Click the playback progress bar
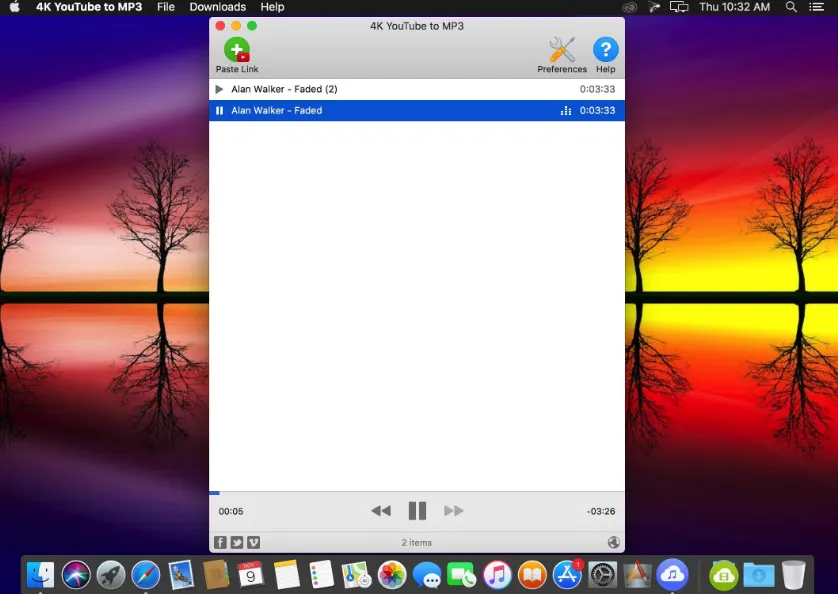This screenshot has height=594, width=838. pyautogui.click(x=417, y=492)
